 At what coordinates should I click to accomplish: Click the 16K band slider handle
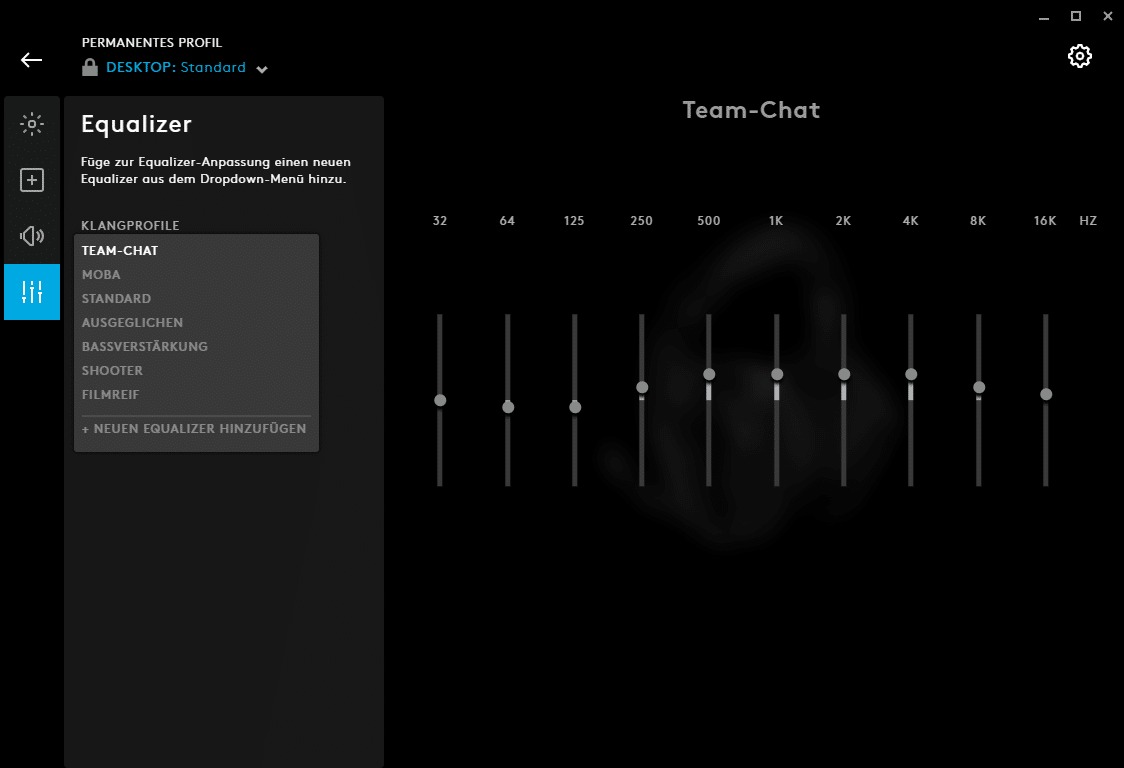pos(1046,394)
